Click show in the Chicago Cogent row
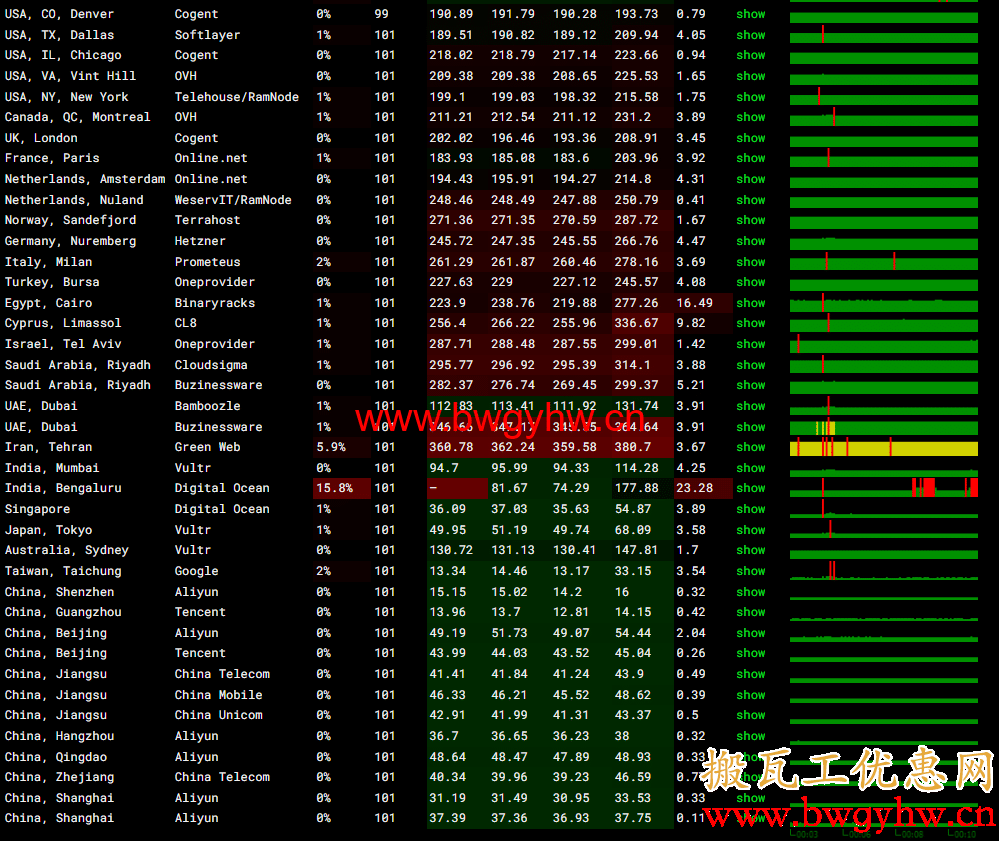 click(x=751, y=55)
